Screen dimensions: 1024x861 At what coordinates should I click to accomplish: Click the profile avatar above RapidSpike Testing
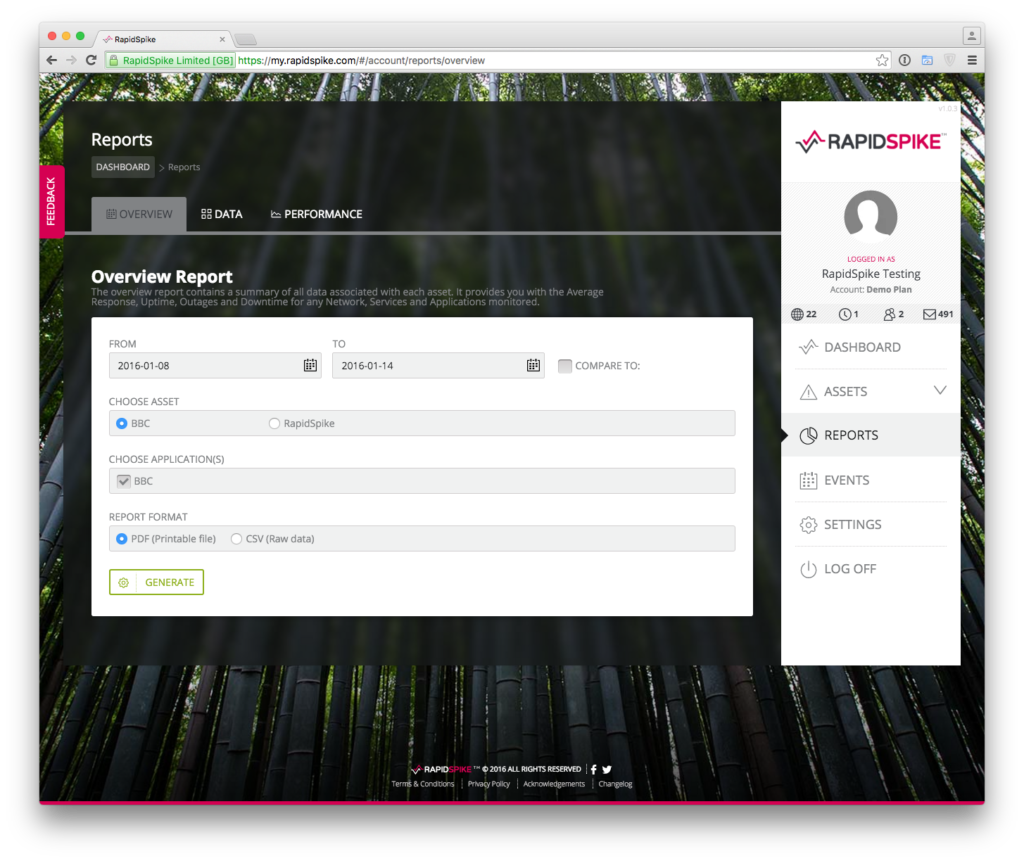[869, 216]
